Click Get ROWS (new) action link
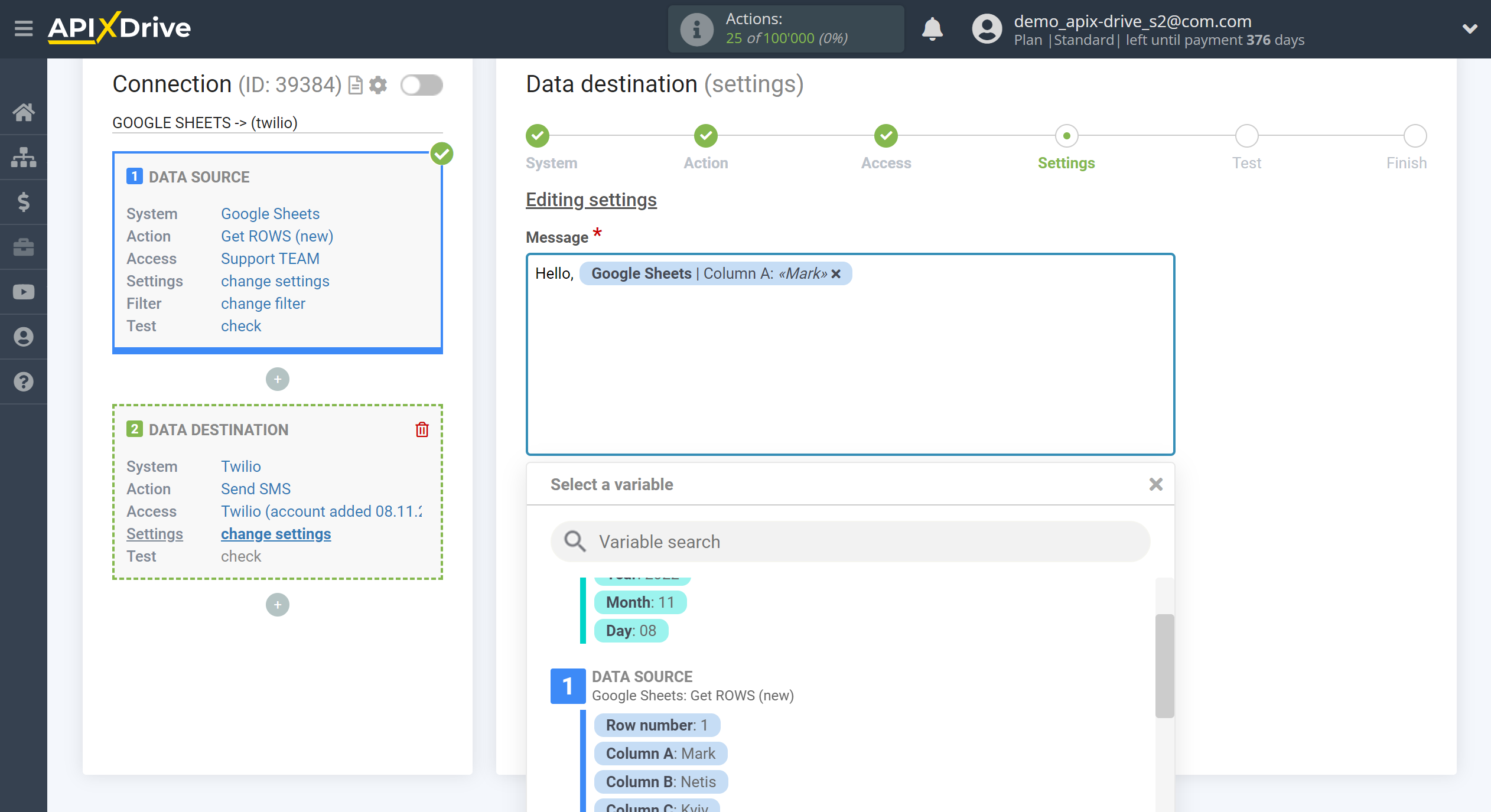The width and height of the screenshot is (1491, 812). pyautogui.click(x=277, y=236)
